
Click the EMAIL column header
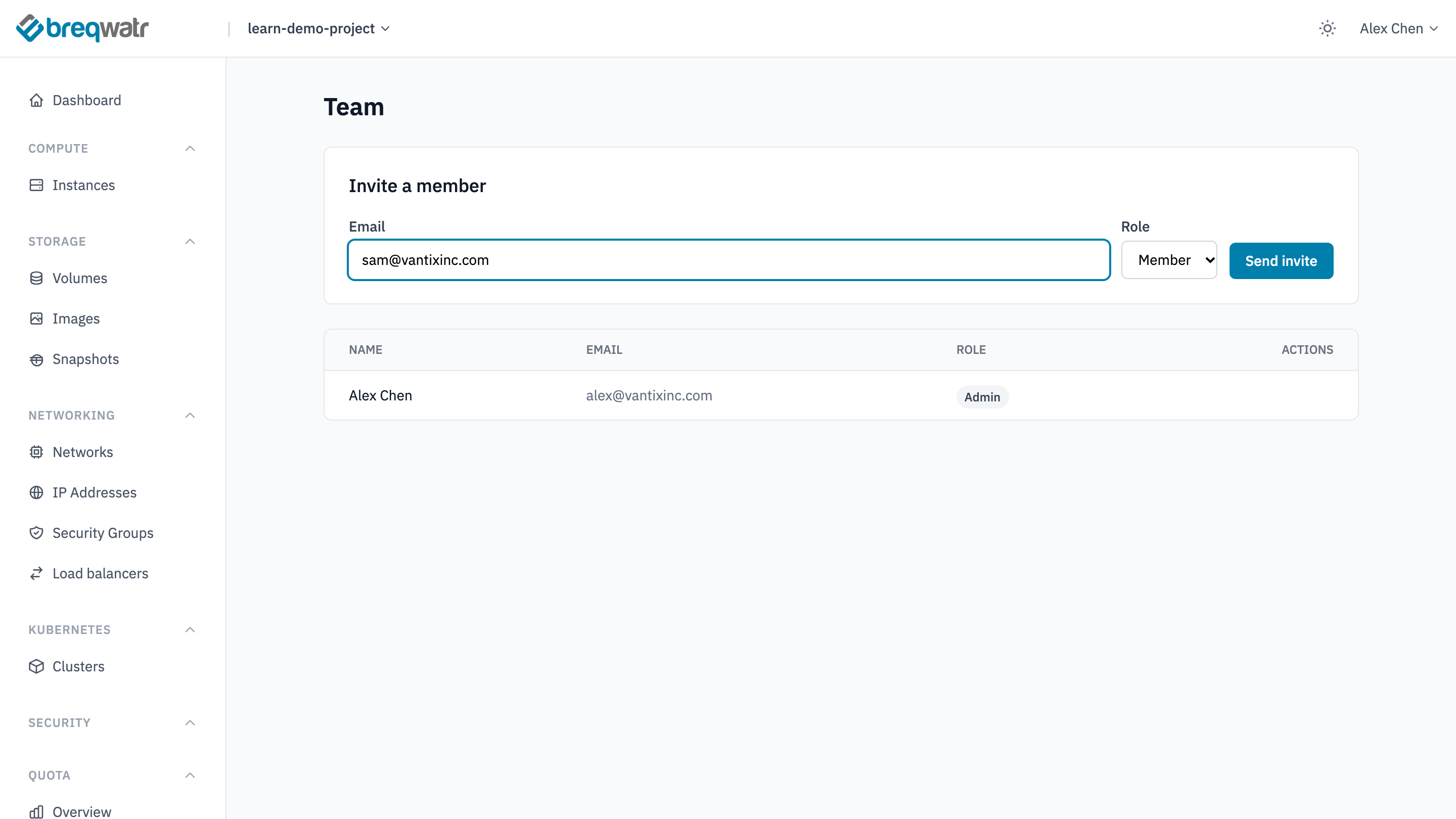tap(604, 350)
